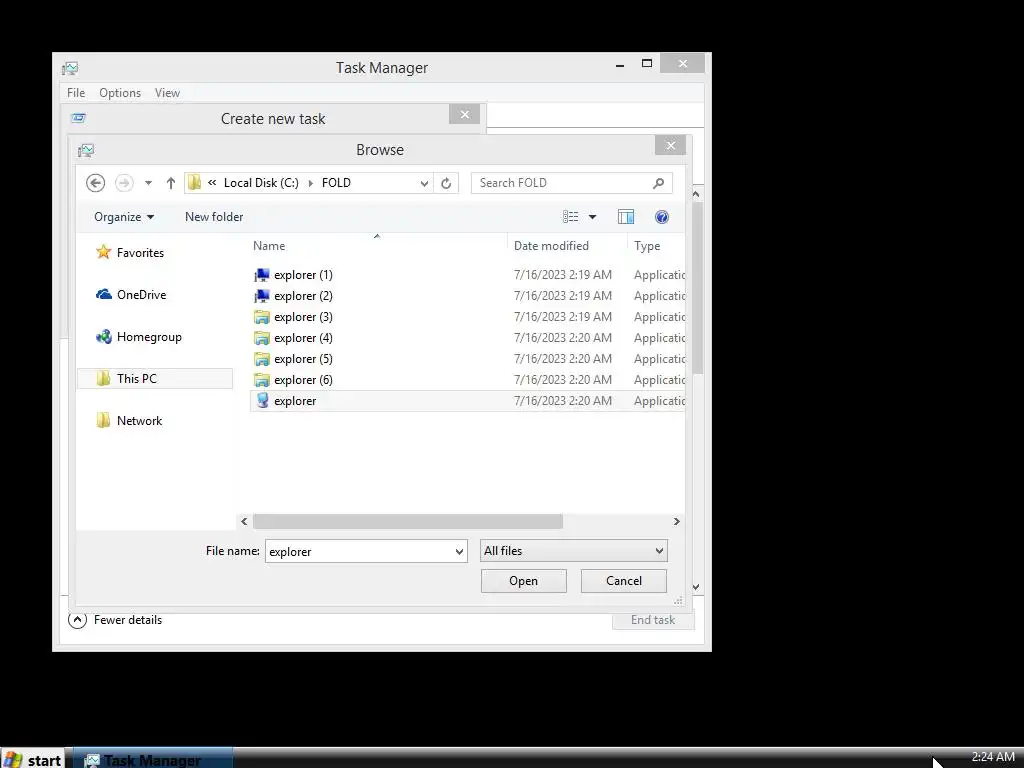The width and height of the screenshot is (1024, 768).
Task: Open Task Manager View menu
Action: pyautogui.click(x=167, y=93)
